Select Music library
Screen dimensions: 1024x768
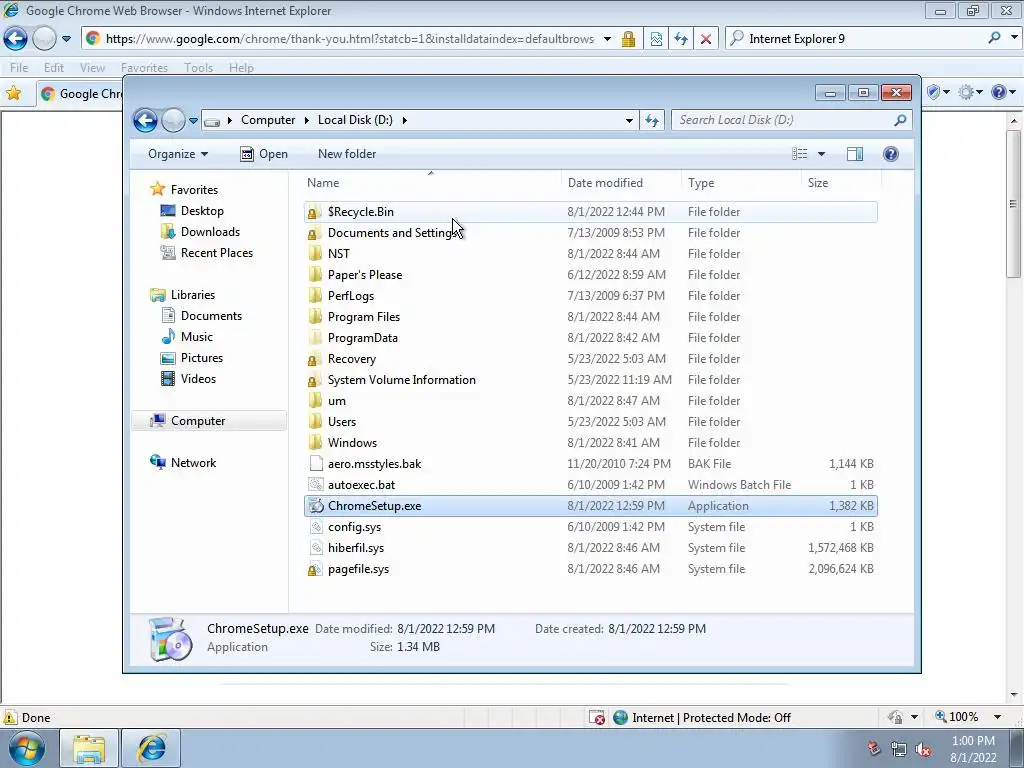197,337
